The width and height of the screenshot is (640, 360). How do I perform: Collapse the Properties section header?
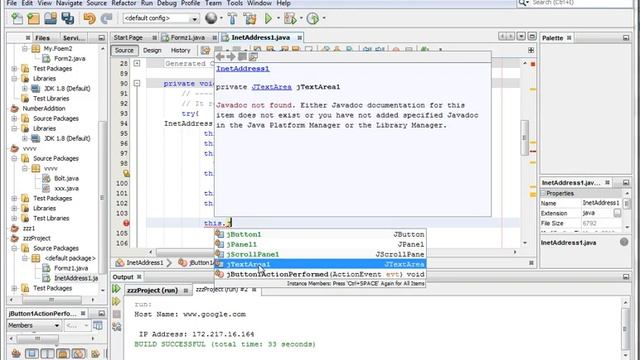pos(543,193)
